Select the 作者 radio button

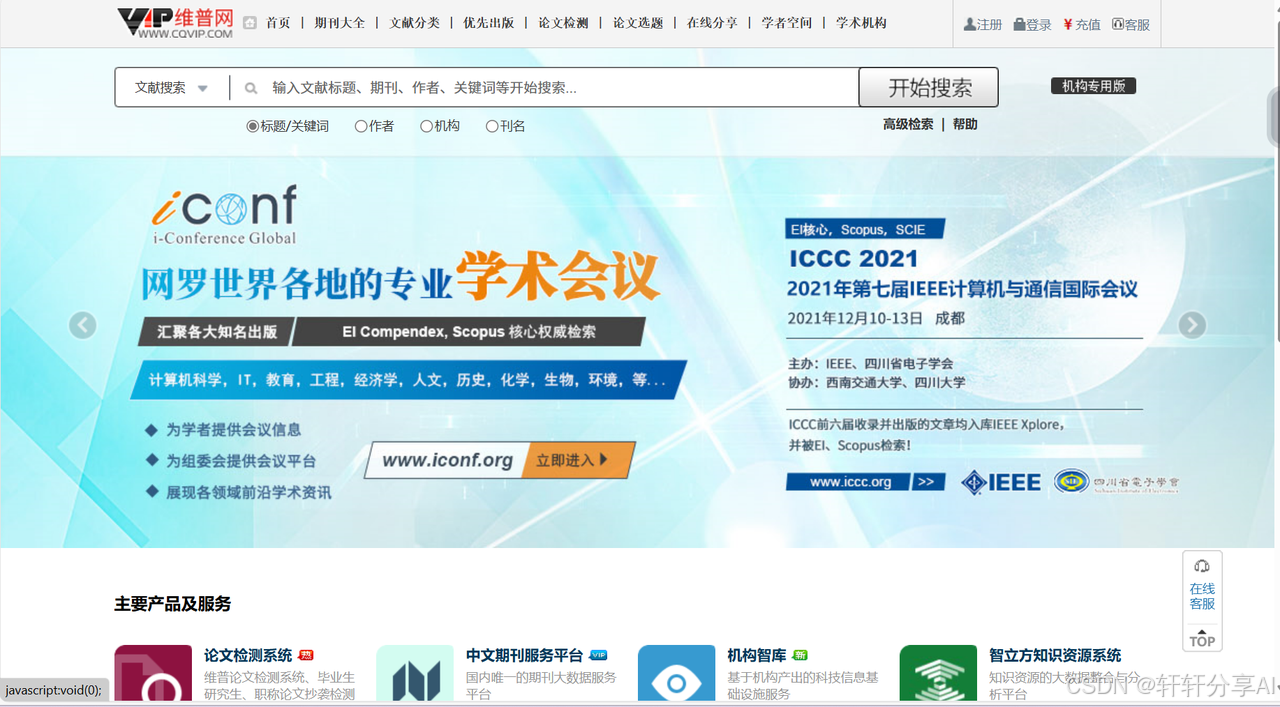point(361,126)
